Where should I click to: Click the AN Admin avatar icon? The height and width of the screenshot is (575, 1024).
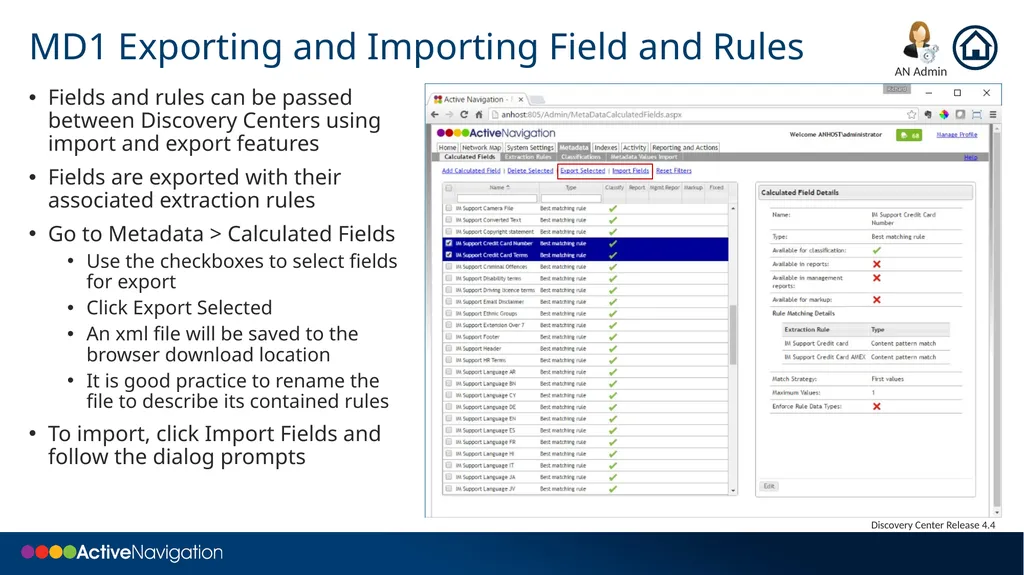click(920, 42)
